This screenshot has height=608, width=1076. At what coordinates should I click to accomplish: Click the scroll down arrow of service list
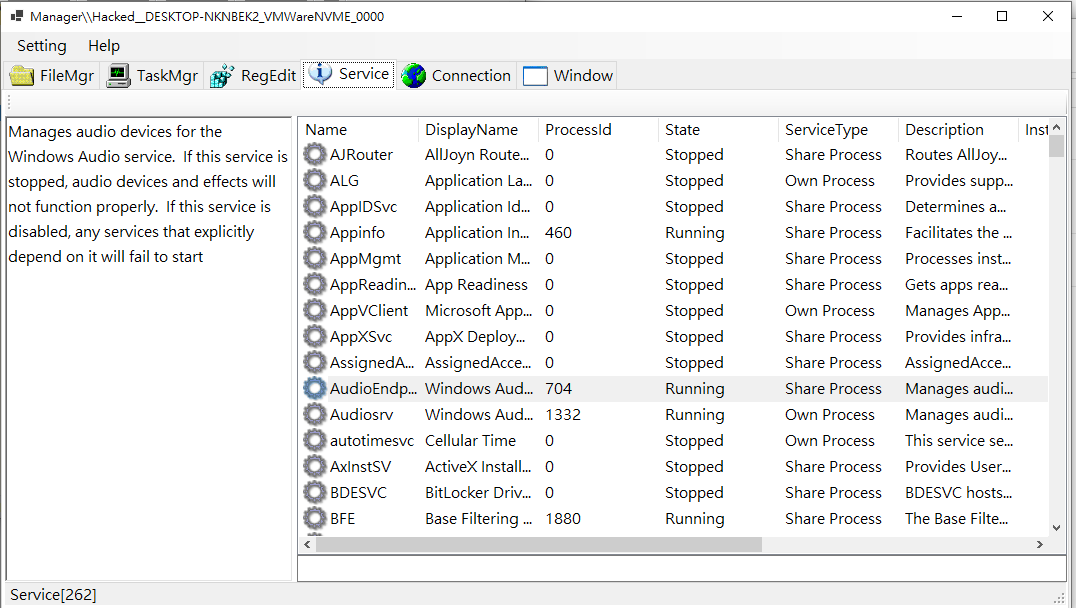(1057, 528)
